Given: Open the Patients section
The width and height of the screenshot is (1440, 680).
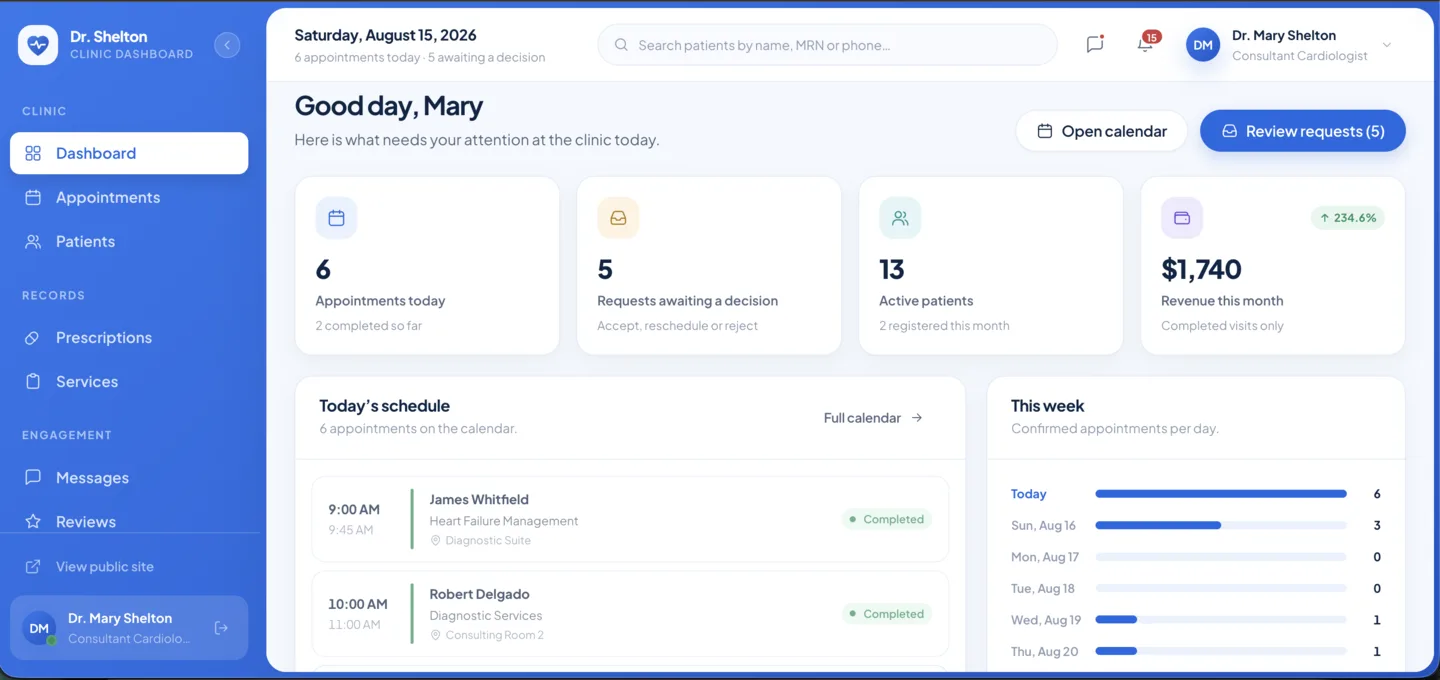Looking at the screenshot, I should coord(129,241).
